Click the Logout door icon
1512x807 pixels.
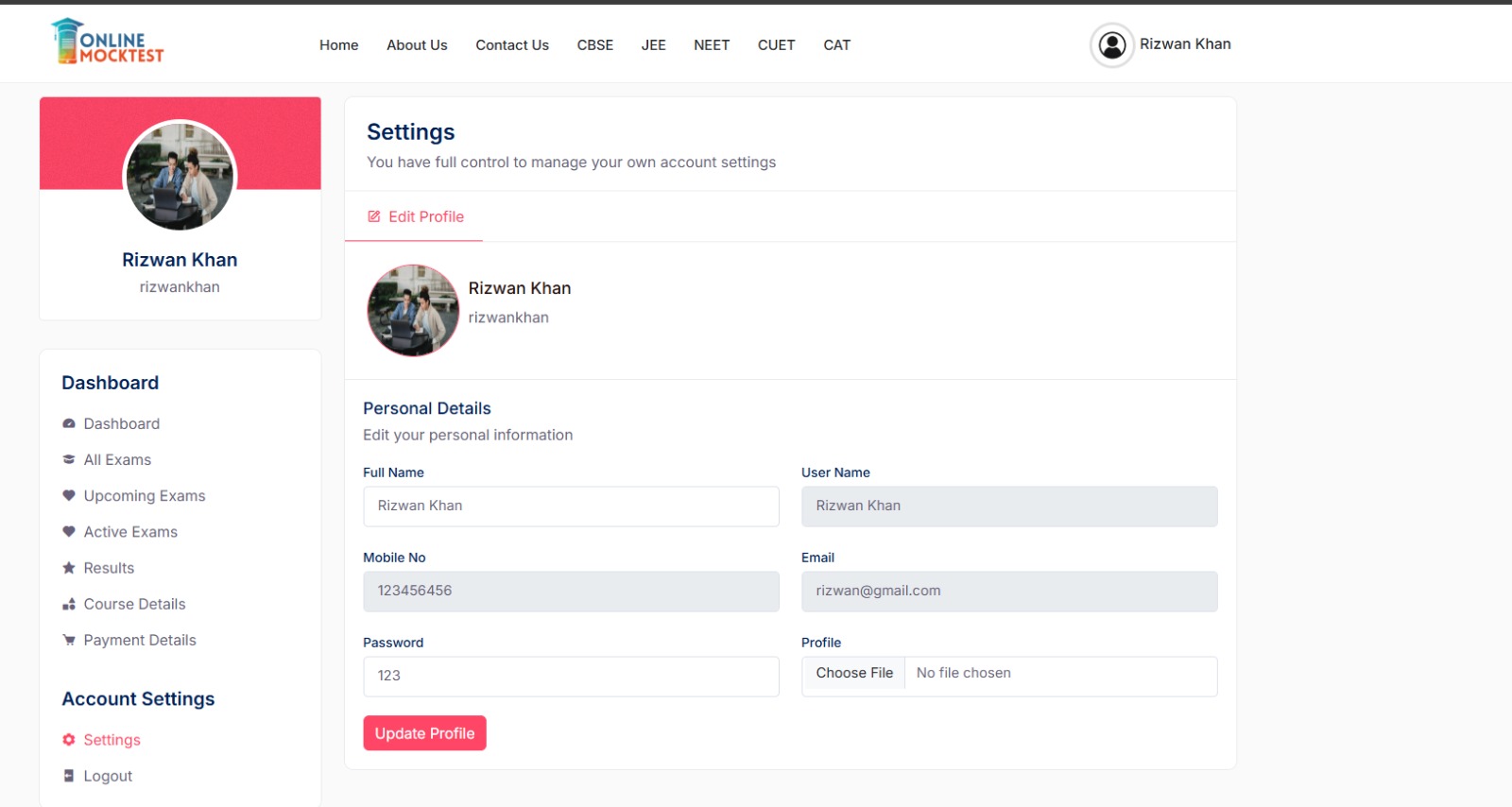coord(69,776)
